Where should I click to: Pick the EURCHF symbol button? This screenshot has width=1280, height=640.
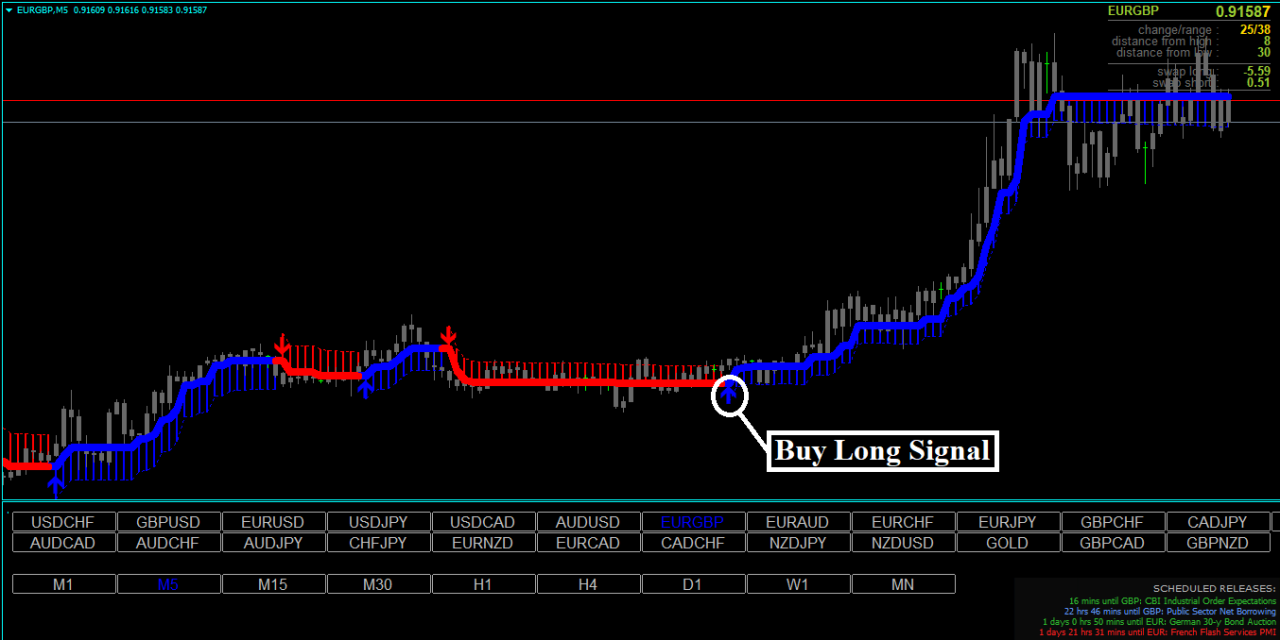904,522
